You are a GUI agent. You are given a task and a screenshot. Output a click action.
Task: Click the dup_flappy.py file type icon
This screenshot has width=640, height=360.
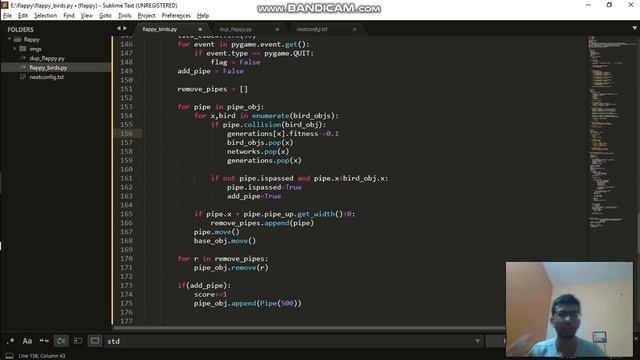pyautogui.click(x=23, y=58)
